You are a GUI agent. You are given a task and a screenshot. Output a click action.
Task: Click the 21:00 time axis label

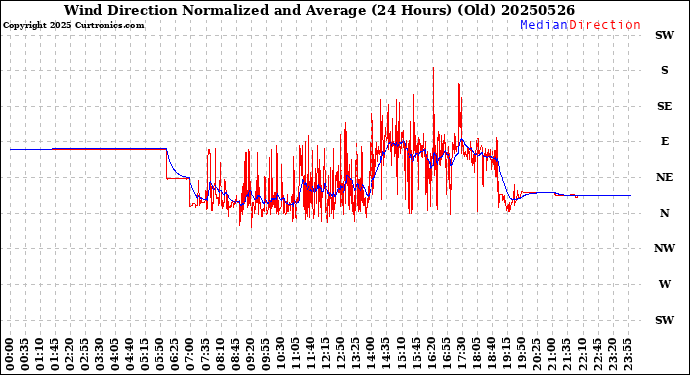point(552,355)
